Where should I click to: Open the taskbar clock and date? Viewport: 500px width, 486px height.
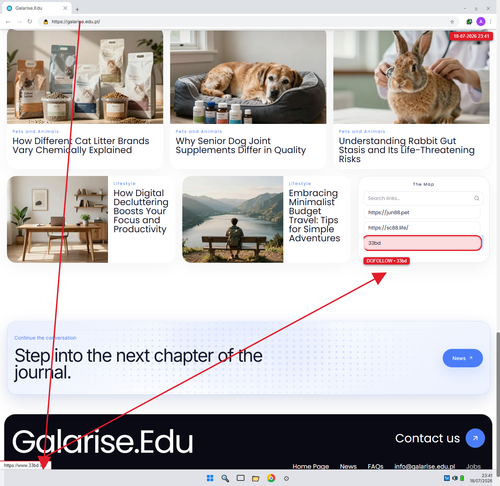coord(481,478)
